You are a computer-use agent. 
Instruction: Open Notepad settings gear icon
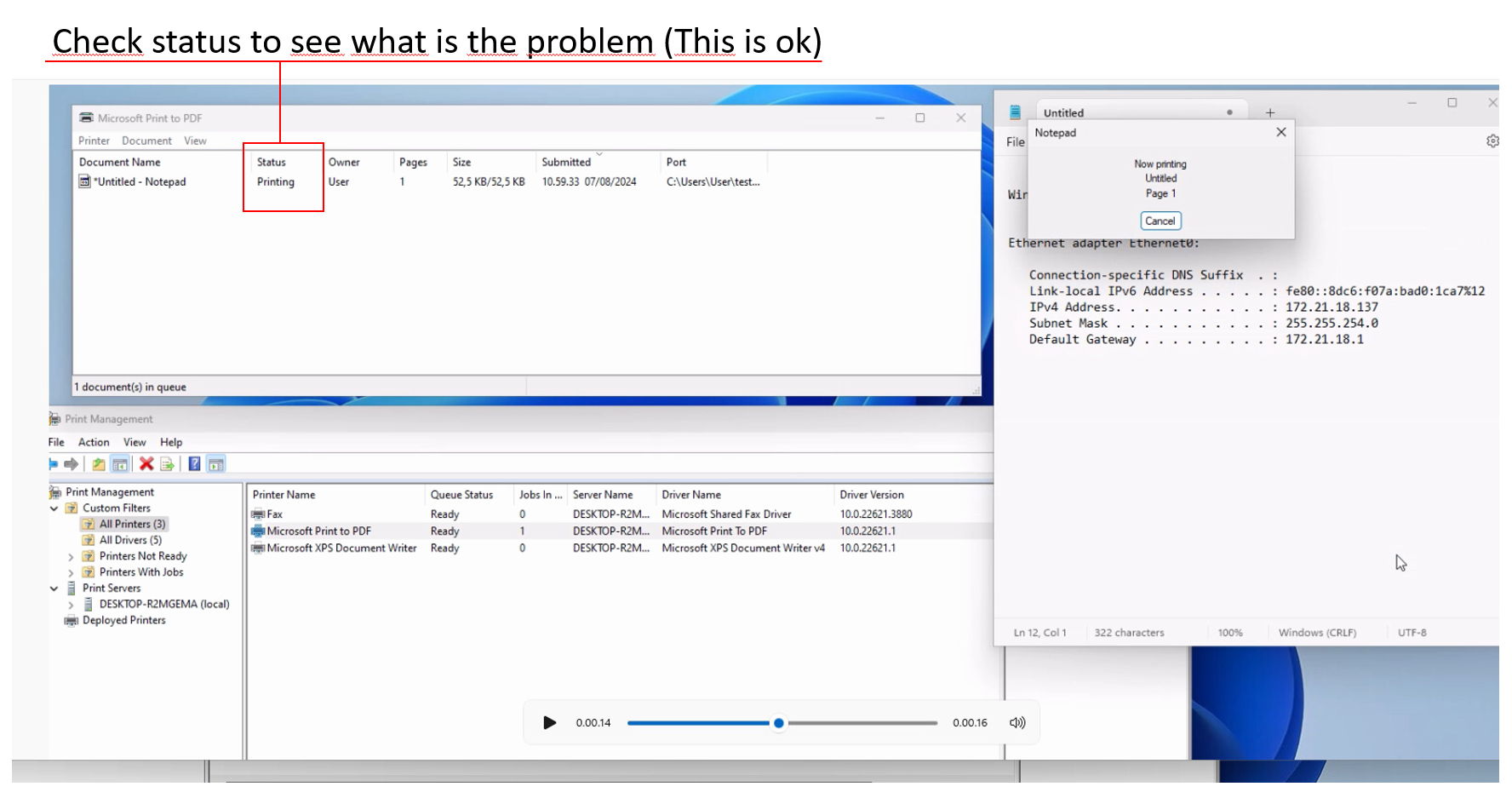[1492, 141]
